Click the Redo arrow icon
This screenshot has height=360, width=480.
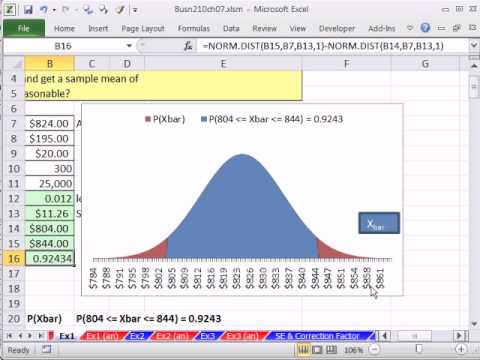point(66,9)
